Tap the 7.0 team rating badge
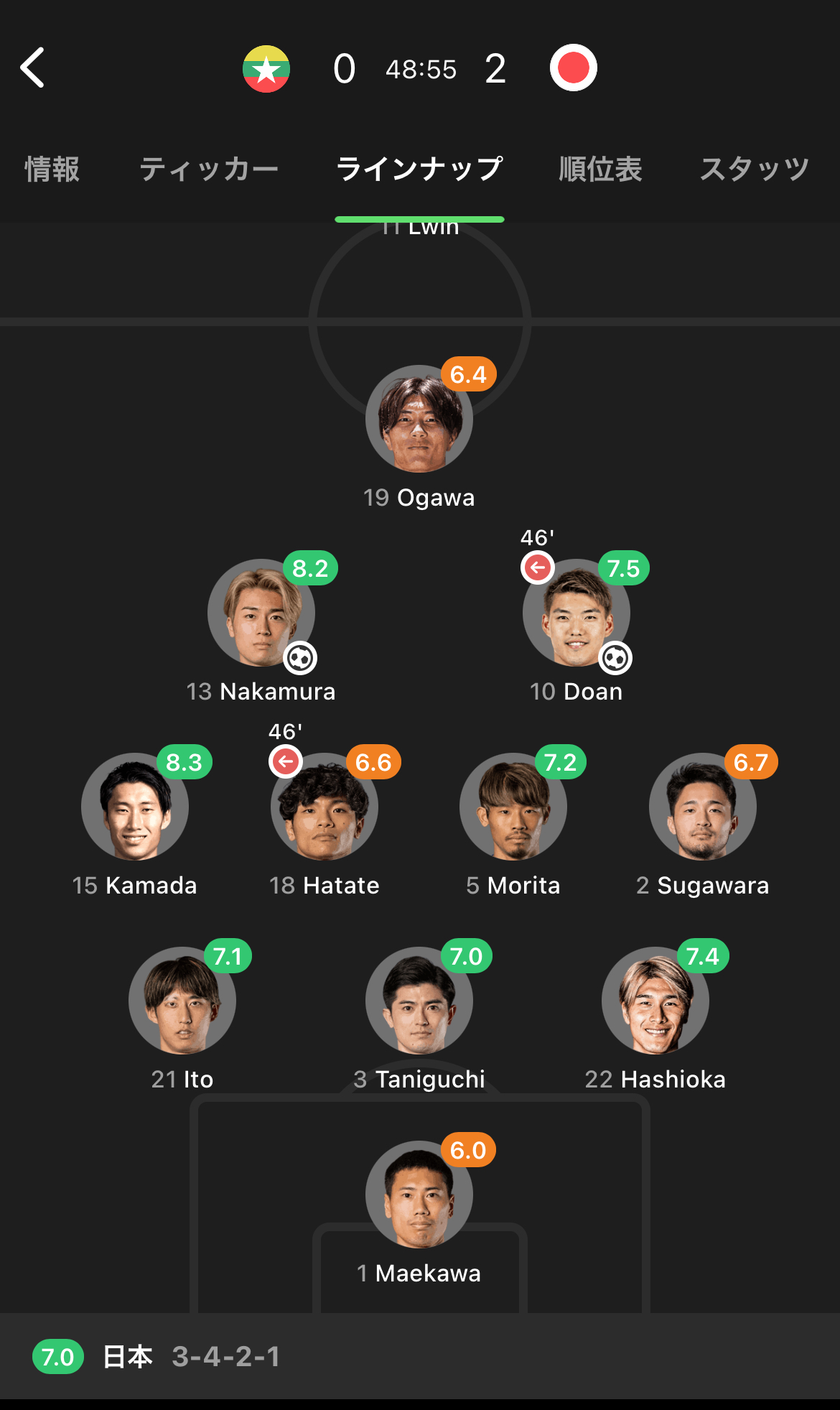Viewport: 840px width, 1410px height. pyautogui.click(x=58, y=1357)
